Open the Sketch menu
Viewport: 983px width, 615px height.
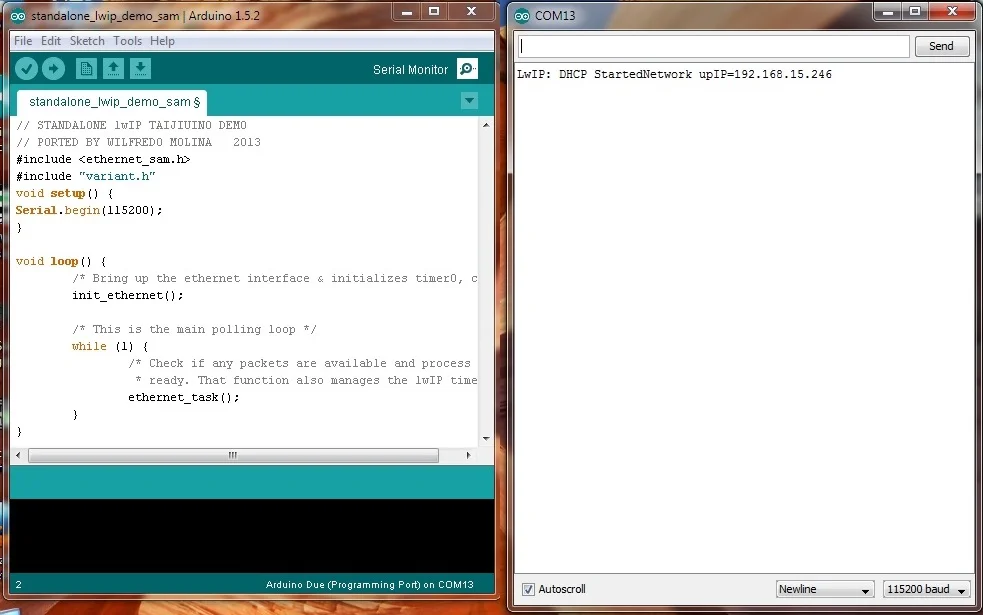(x=87, y=41)
